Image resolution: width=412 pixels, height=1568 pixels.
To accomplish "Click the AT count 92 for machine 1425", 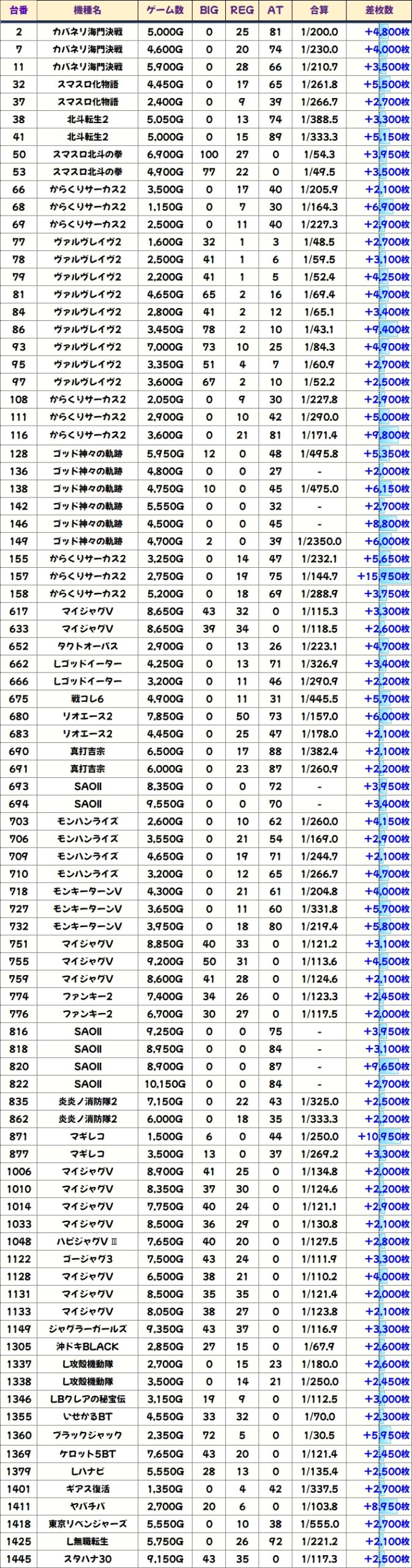I will 275,1542.
